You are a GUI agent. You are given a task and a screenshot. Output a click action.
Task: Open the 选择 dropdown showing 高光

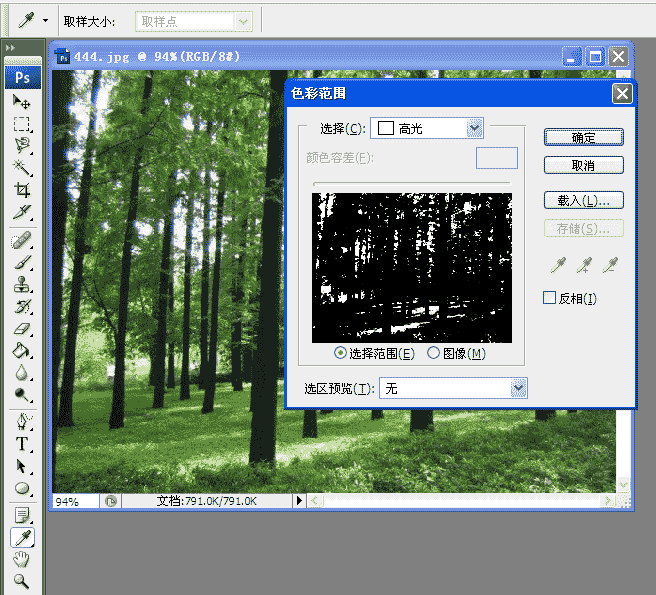coord(427,128)
